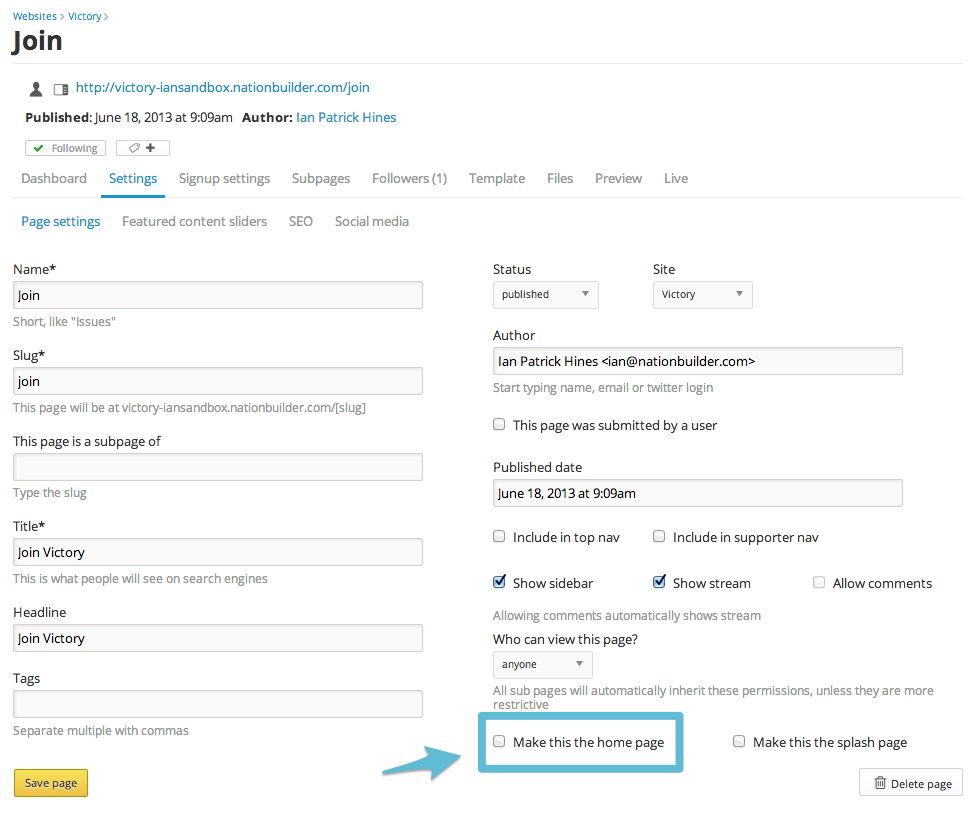Click the Tags input field
980x826 pixels.
pyautogui.click(x=218, y=704)
